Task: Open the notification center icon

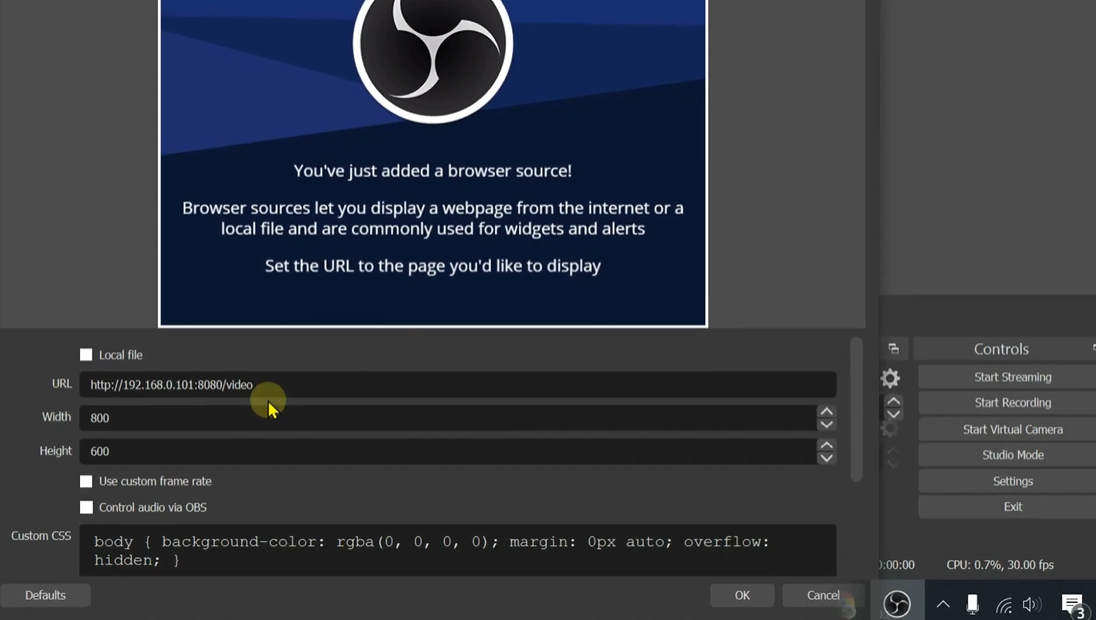Action: pos(1073,605)
